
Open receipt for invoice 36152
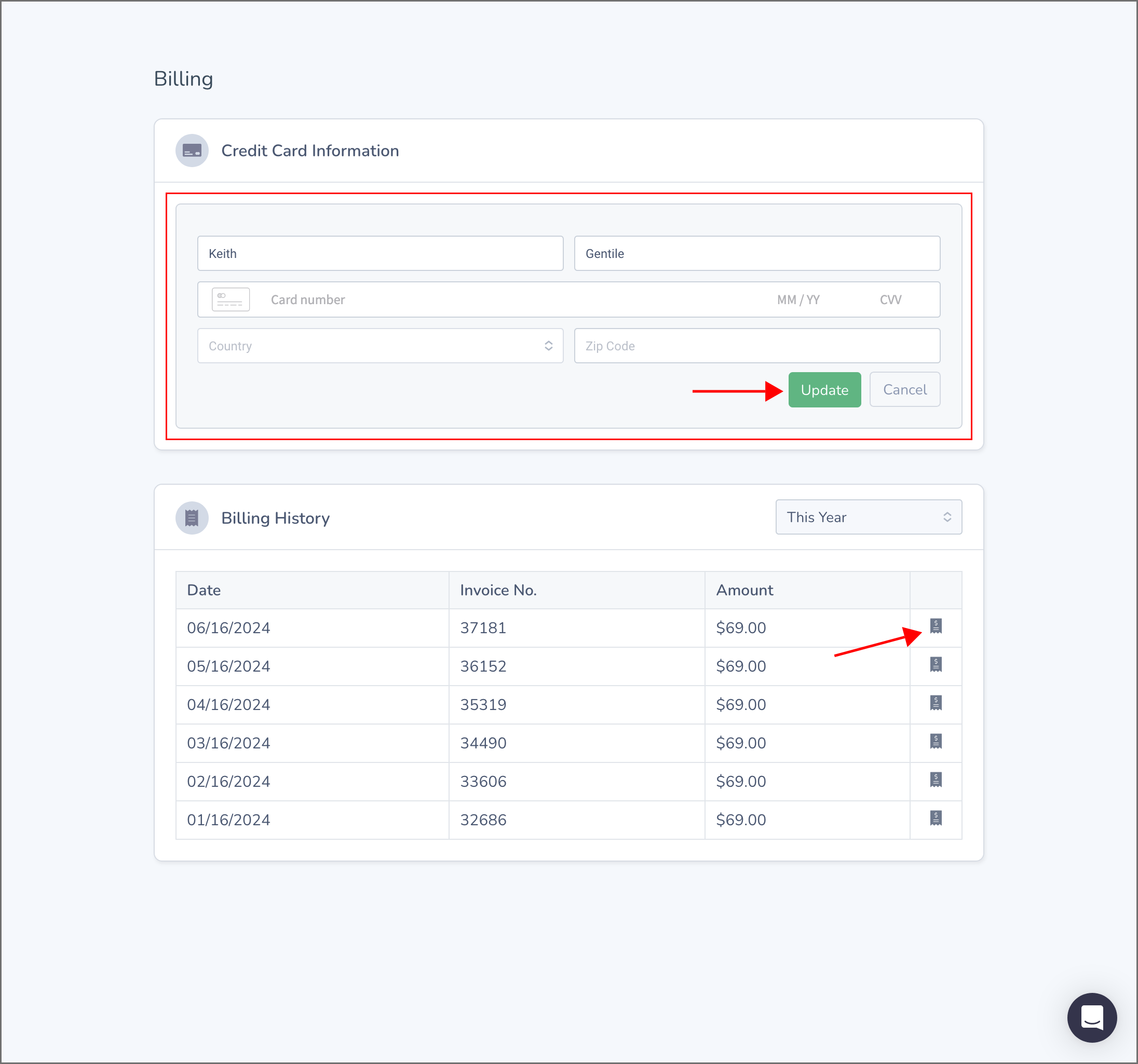(936, 664)
